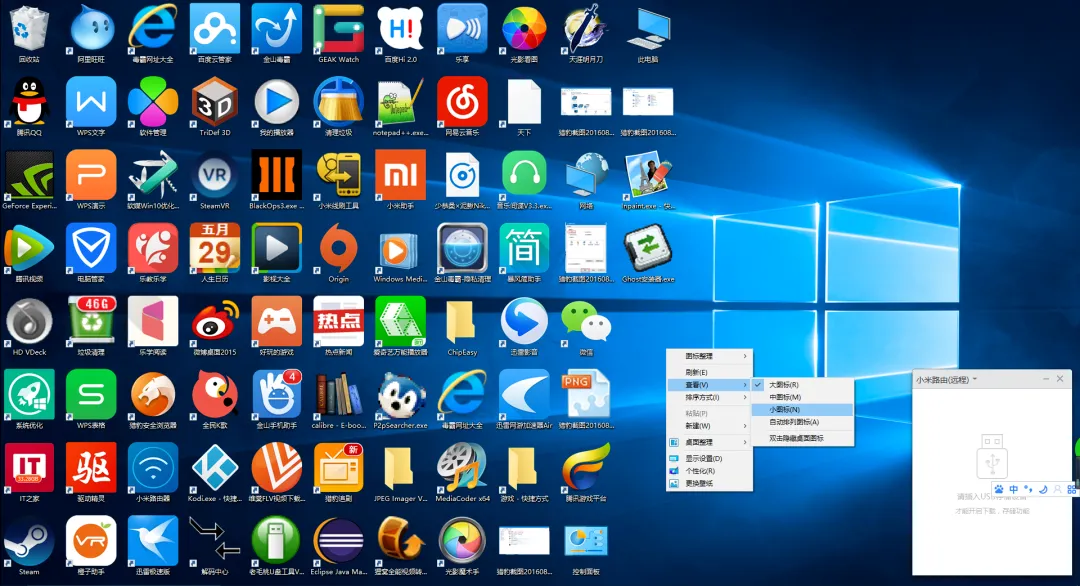Click 刷新(E) in the context menu
The image size is (1080, 586).
(709, 373)
